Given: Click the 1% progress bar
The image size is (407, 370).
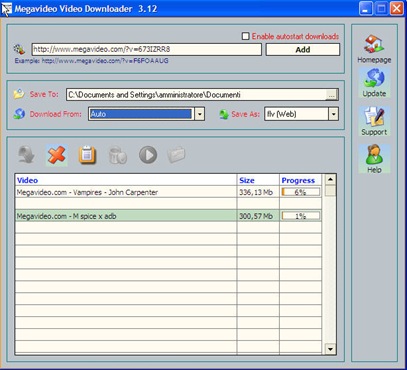Looking at the screenshot, I should pos(301,216).
